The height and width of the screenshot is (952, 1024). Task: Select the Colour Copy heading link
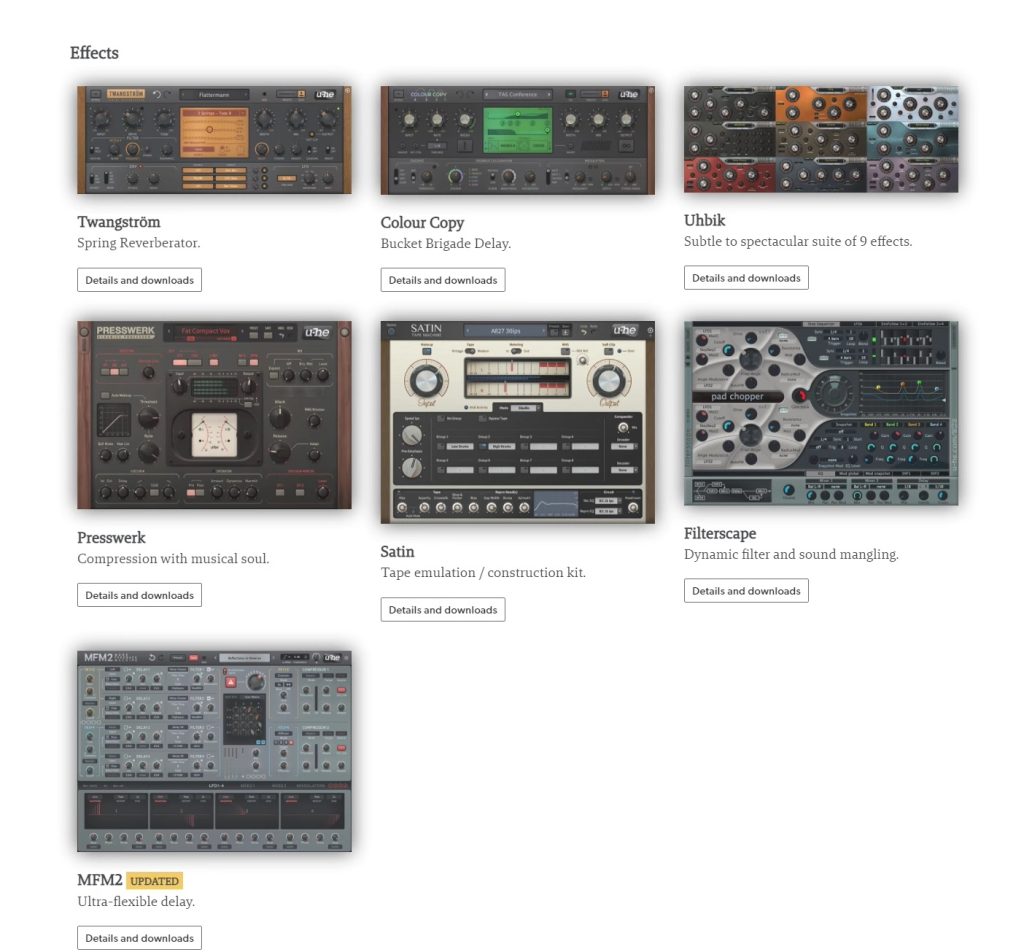422,222
